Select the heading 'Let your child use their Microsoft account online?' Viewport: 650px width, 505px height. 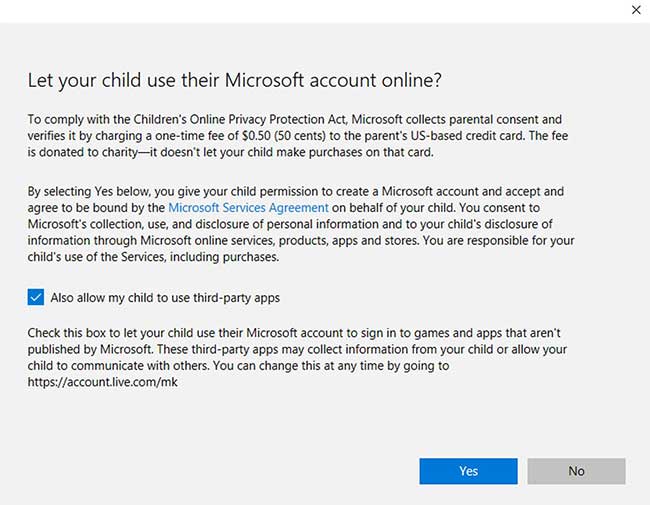pyautogui.click(x=234, y=80)
